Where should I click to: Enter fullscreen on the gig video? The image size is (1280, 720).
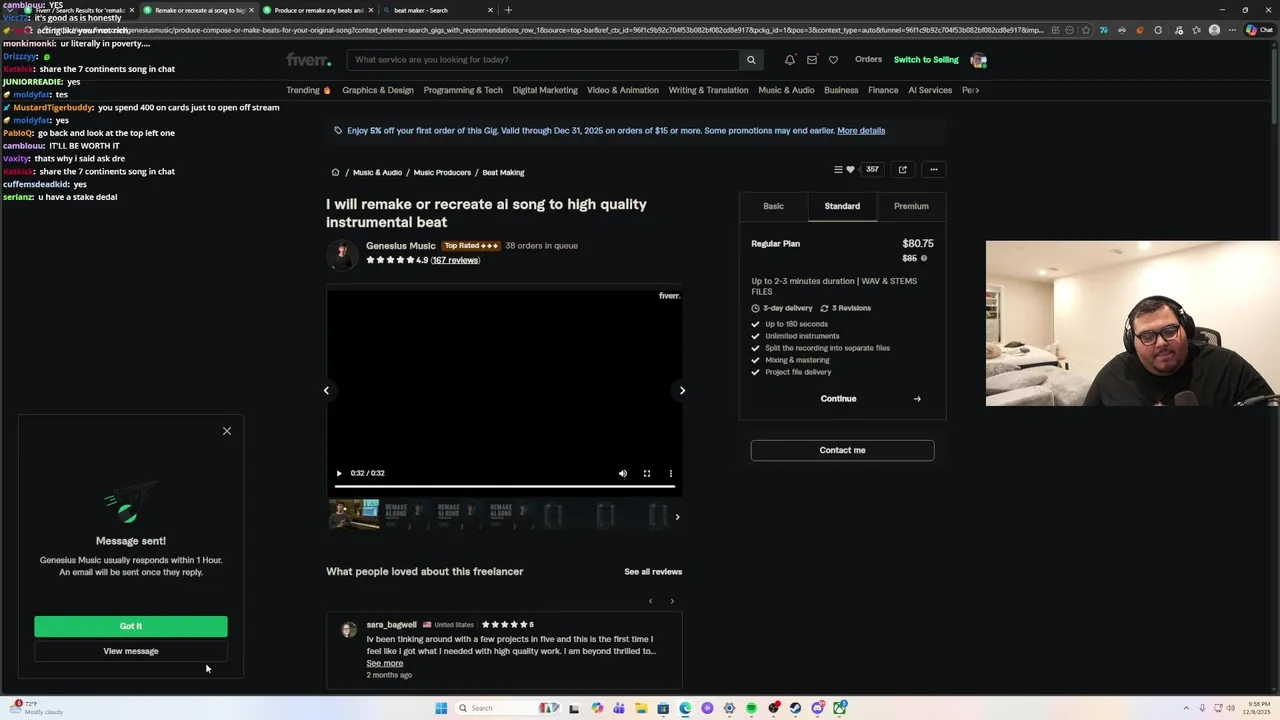(x=647, y=473)
